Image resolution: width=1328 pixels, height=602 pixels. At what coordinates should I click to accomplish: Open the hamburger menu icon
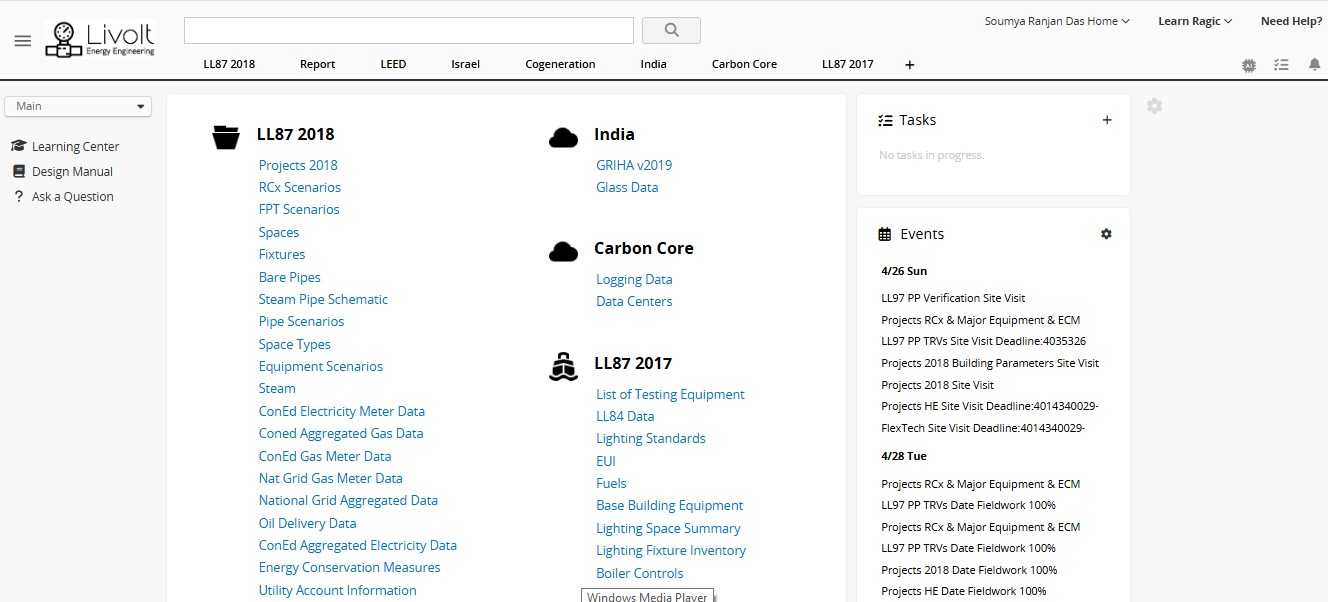pyautogui.click(x=22, y=41)
